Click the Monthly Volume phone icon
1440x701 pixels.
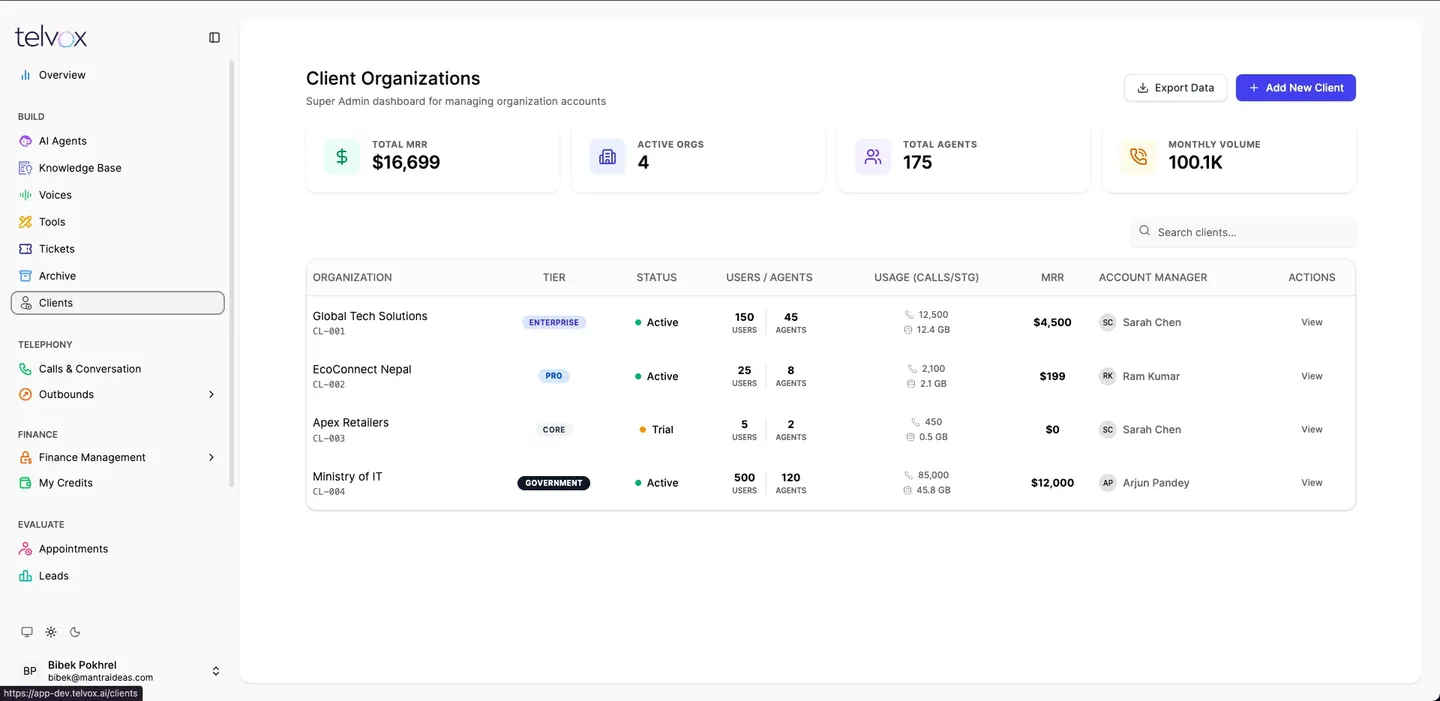pyautogui.click(x=1138, y=157)
